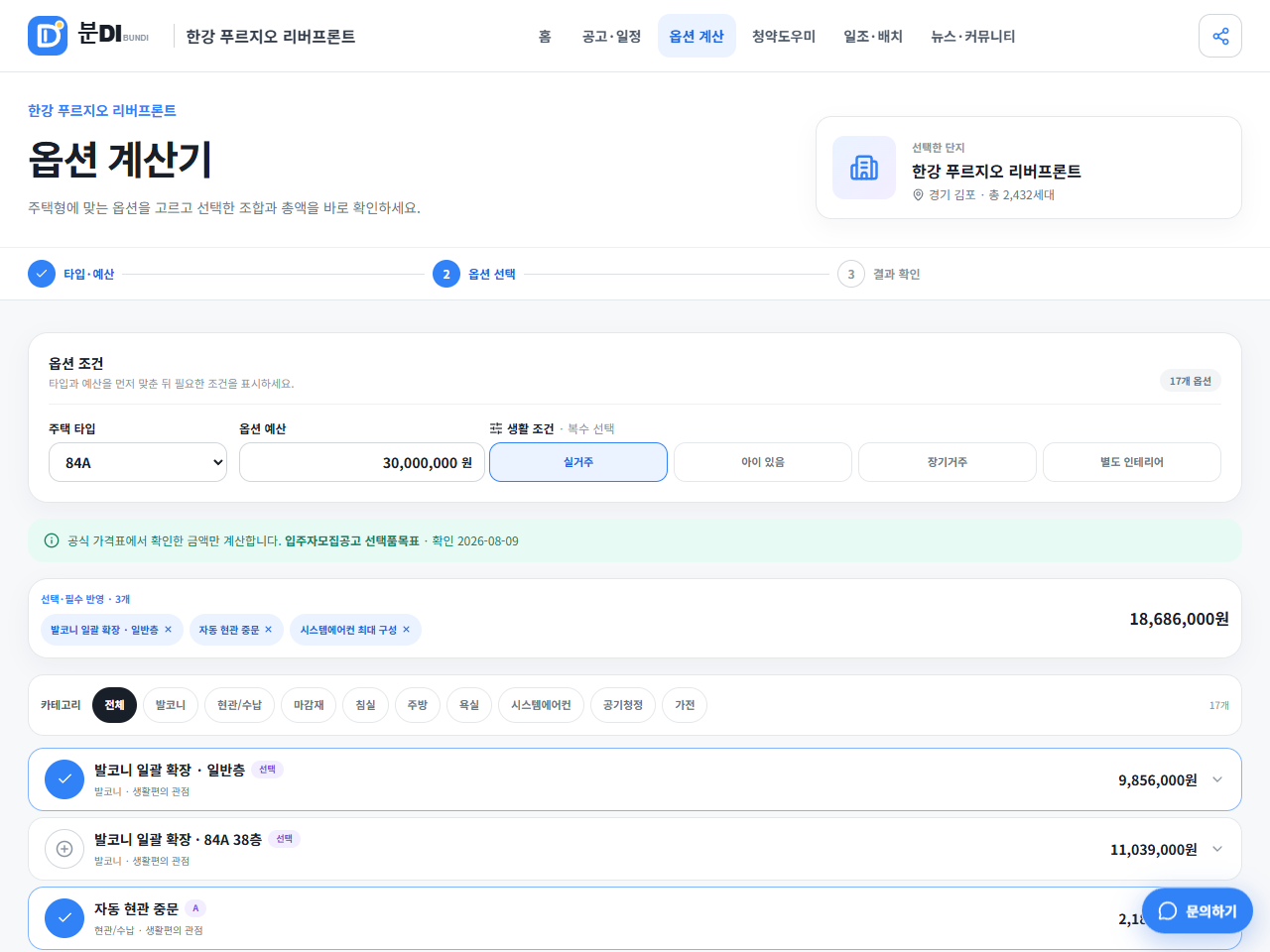This screenshot has width=1270, height=952.
Task: Filter options by 현관/수납 category
Action: pyautogui.click(x=239, y=705)
